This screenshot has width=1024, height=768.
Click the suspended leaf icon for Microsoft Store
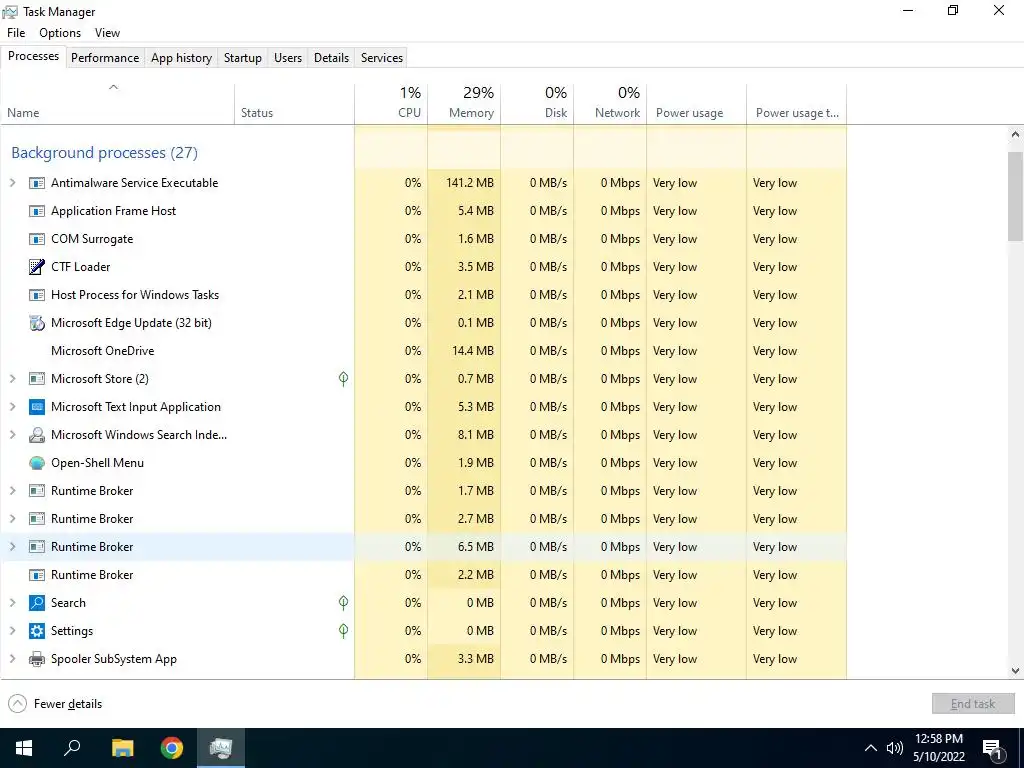pyautogui.click(x=344, y=379)
